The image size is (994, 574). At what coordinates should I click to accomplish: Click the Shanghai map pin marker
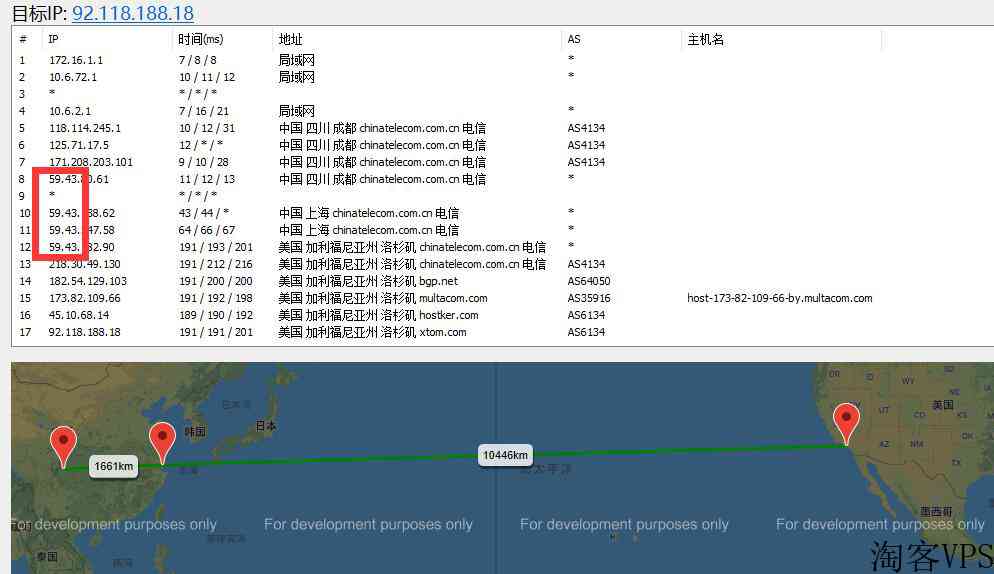tap(162, 443)
